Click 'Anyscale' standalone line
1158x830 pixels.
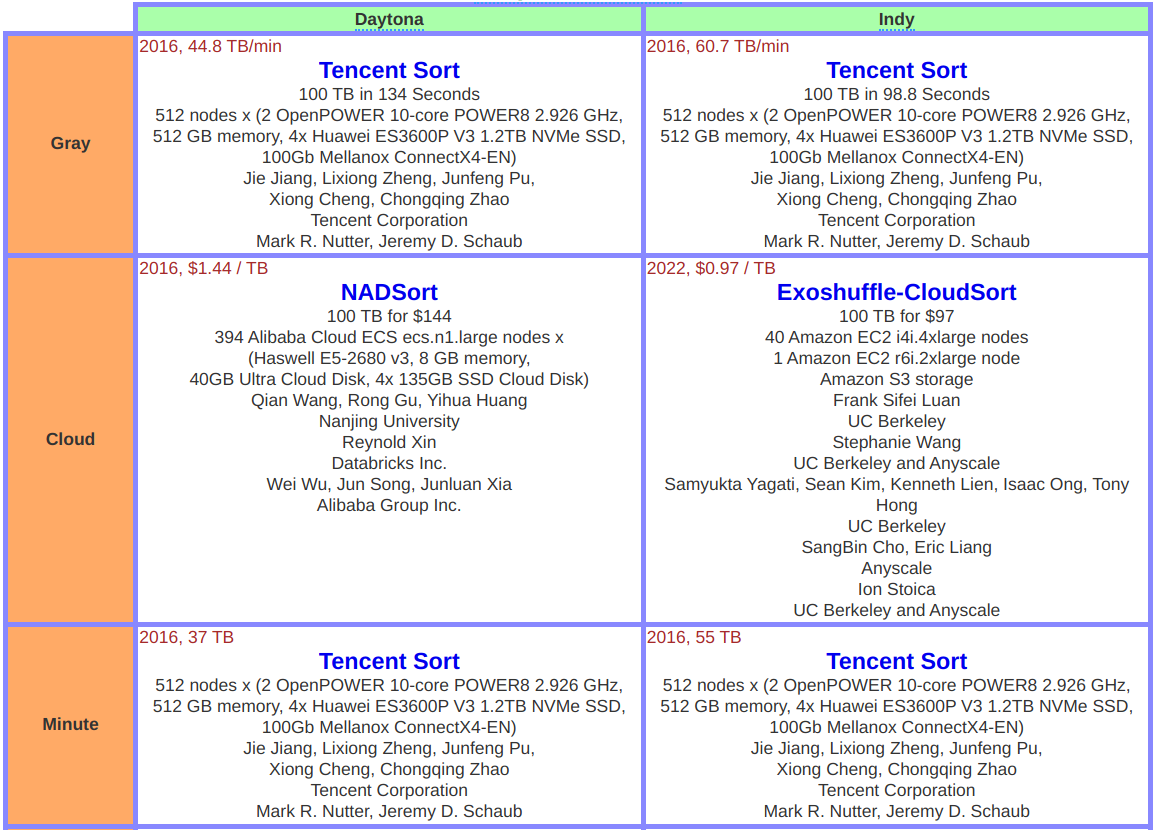point(896,569)
